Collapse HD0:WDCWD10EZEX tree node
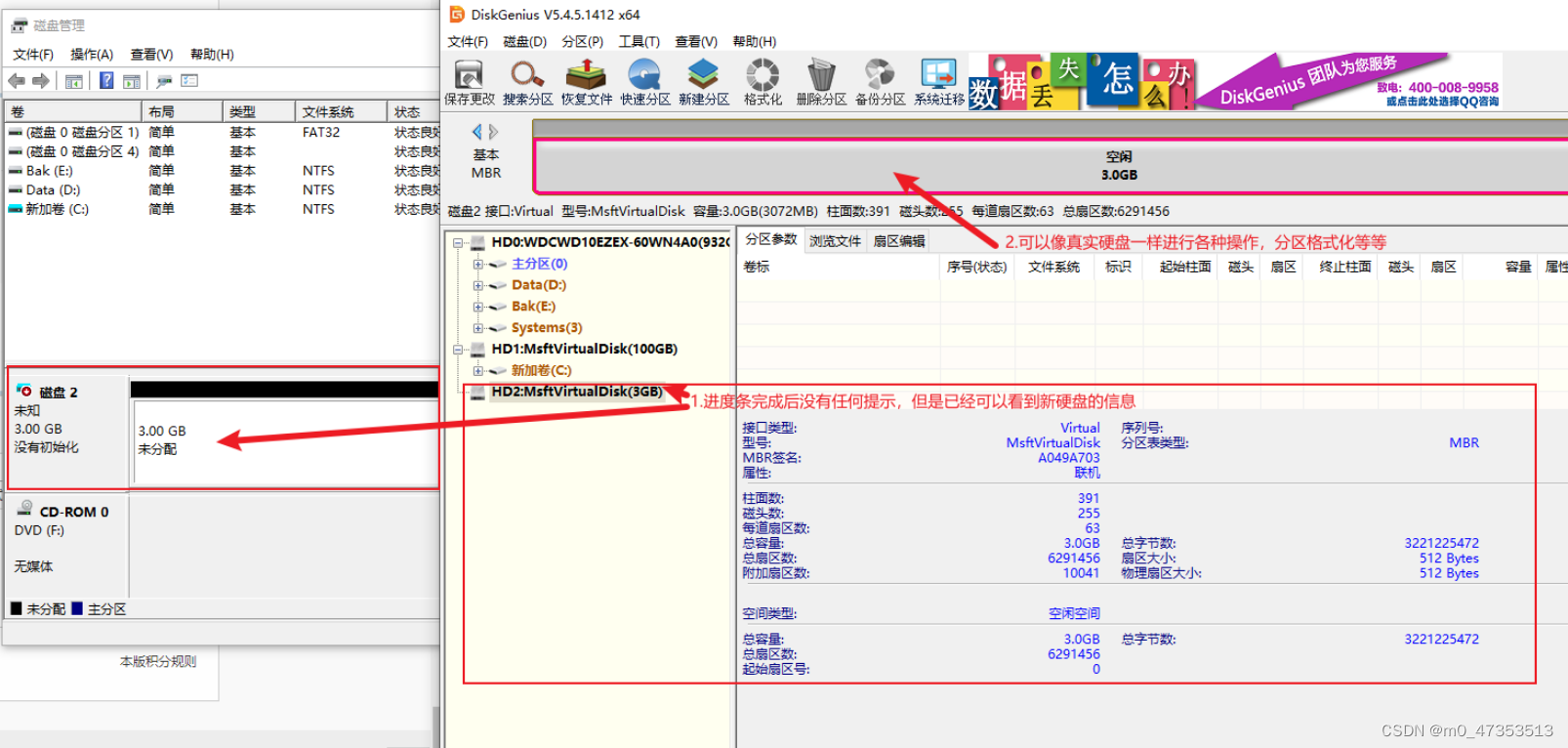The height and width of the screenshot is (748, 1568). coord(457,242)
